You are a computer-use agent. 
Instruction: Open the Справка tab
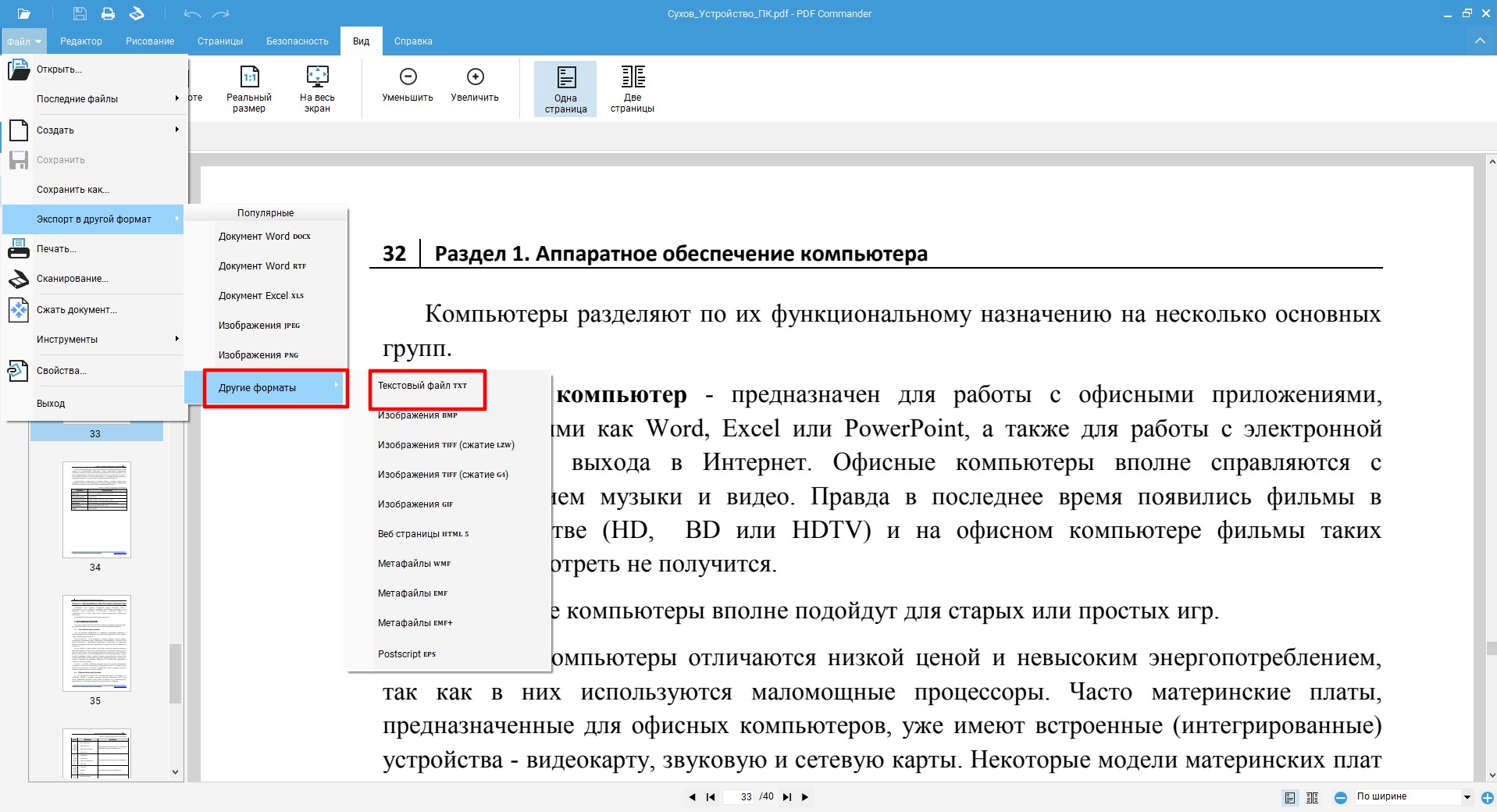tap(413, 41)
